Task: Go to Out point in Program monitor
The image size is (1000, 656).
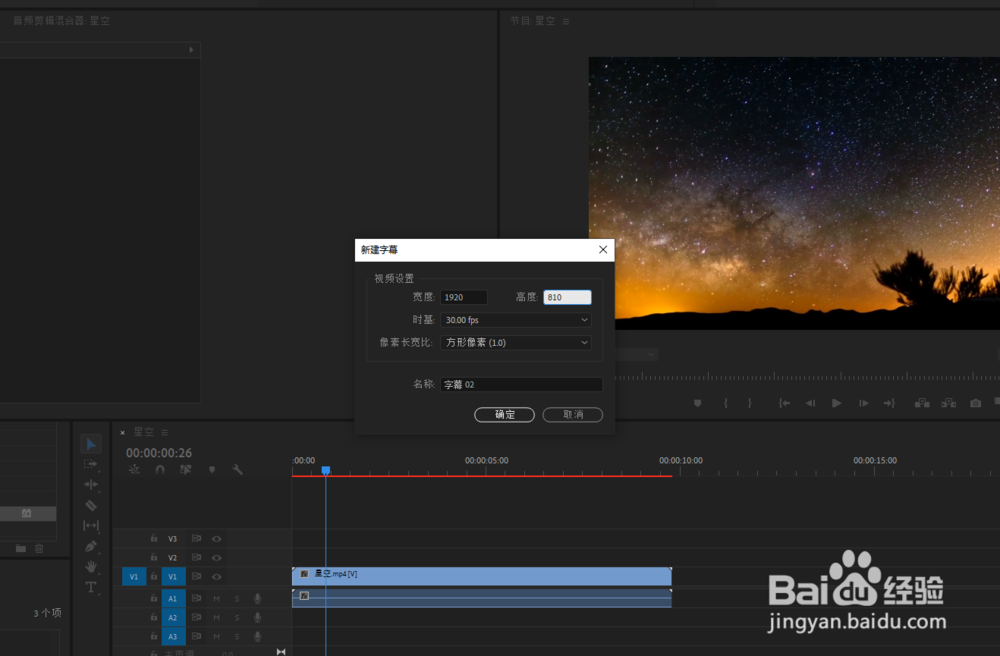Action: tap(889, 404)
